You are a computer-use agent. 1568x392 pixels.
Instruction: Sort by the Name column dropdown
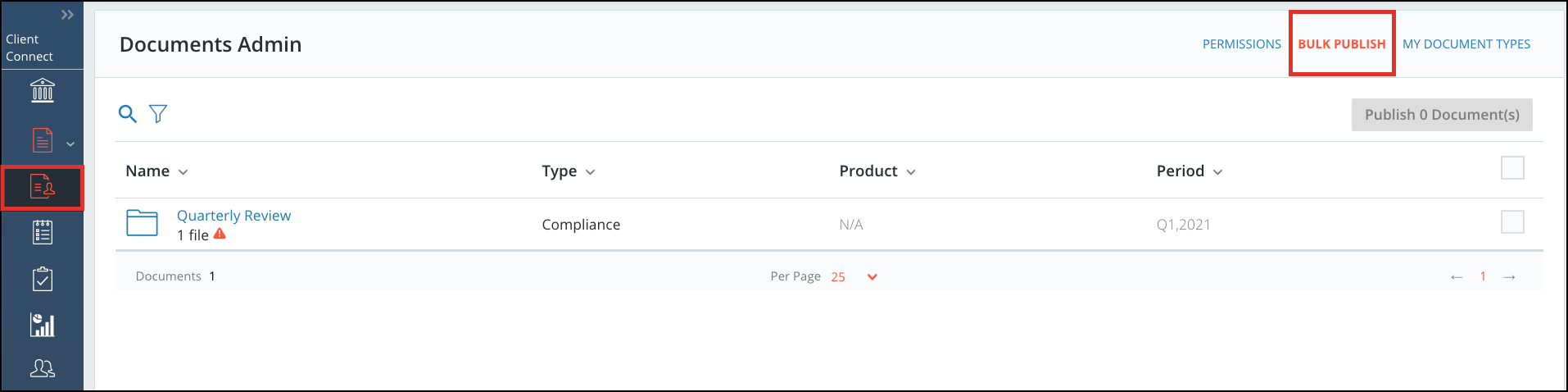pyautogui.click(x=156, y=171)
